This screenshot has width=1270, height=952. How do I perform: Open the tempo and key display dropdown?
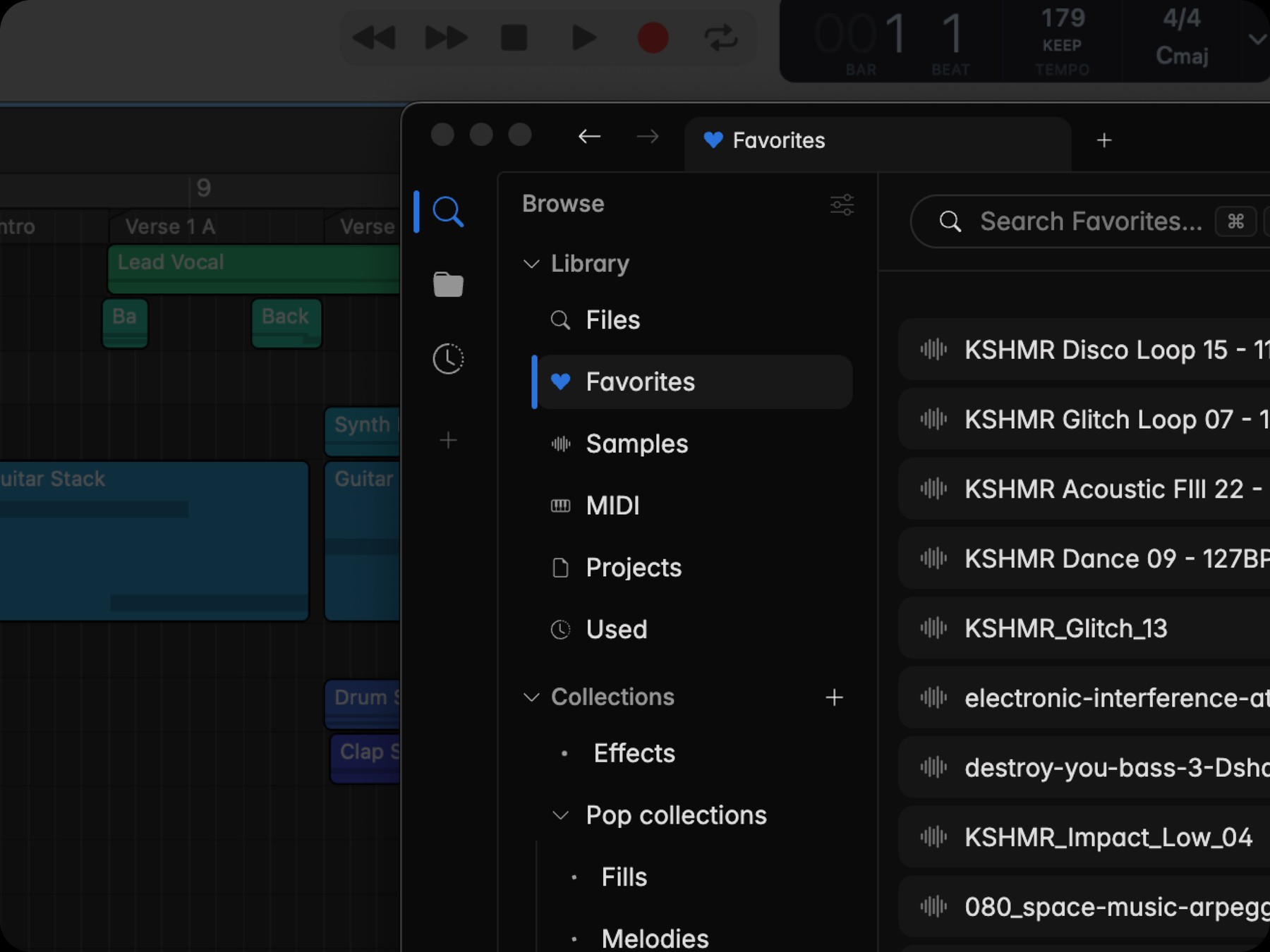(1257, 39)
